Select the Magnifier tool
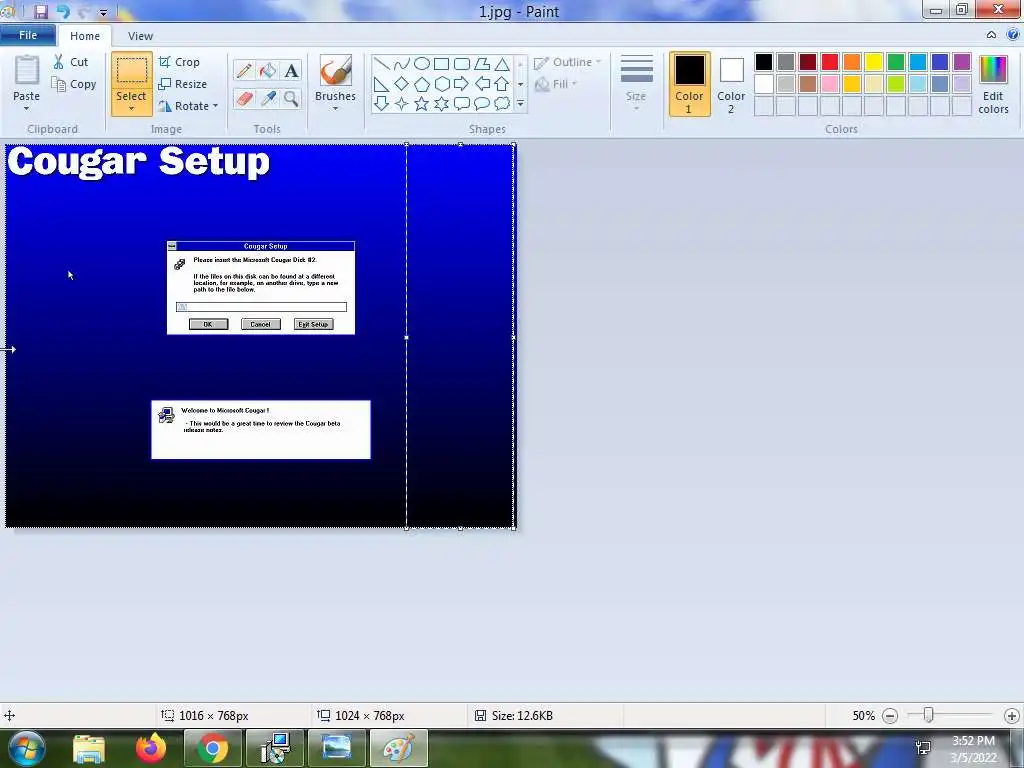 click(291, 99)
